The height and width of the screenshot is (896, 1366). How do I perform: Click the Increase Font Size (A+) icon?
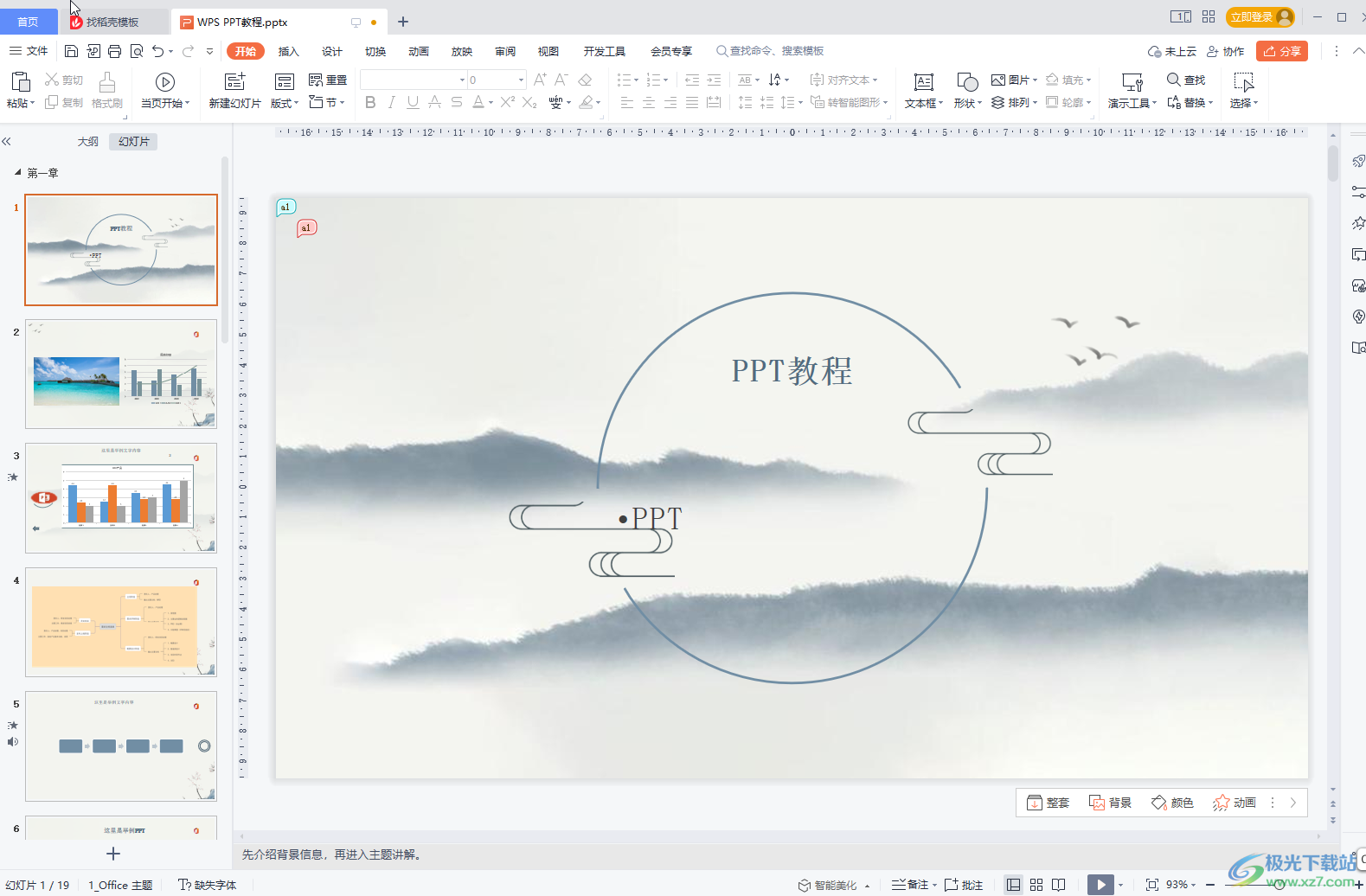(x=540, y=80)
